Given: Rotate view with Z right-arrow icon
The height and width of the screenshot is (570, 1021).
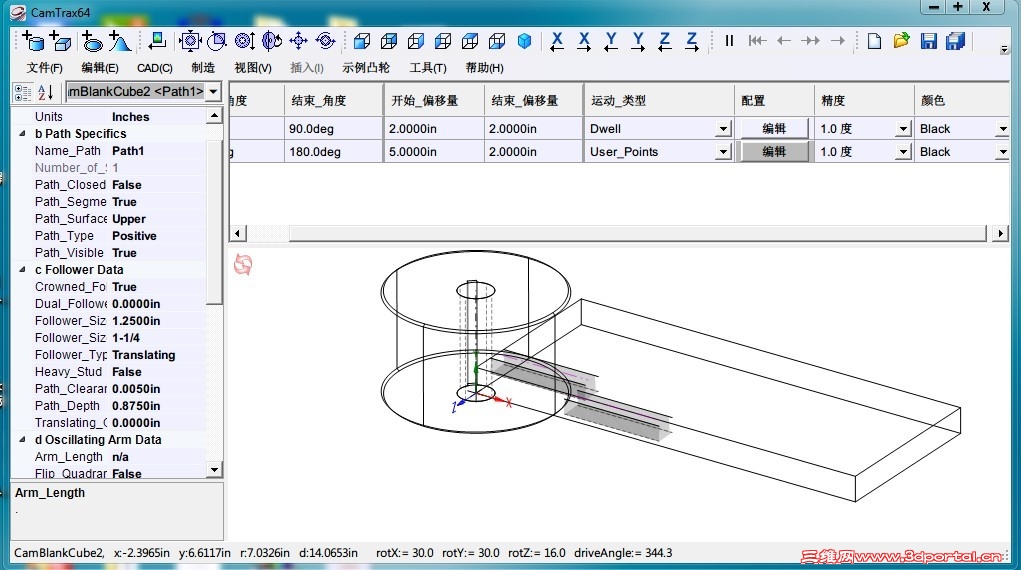Looking at the screenshot, I should (x=692, y=41).
